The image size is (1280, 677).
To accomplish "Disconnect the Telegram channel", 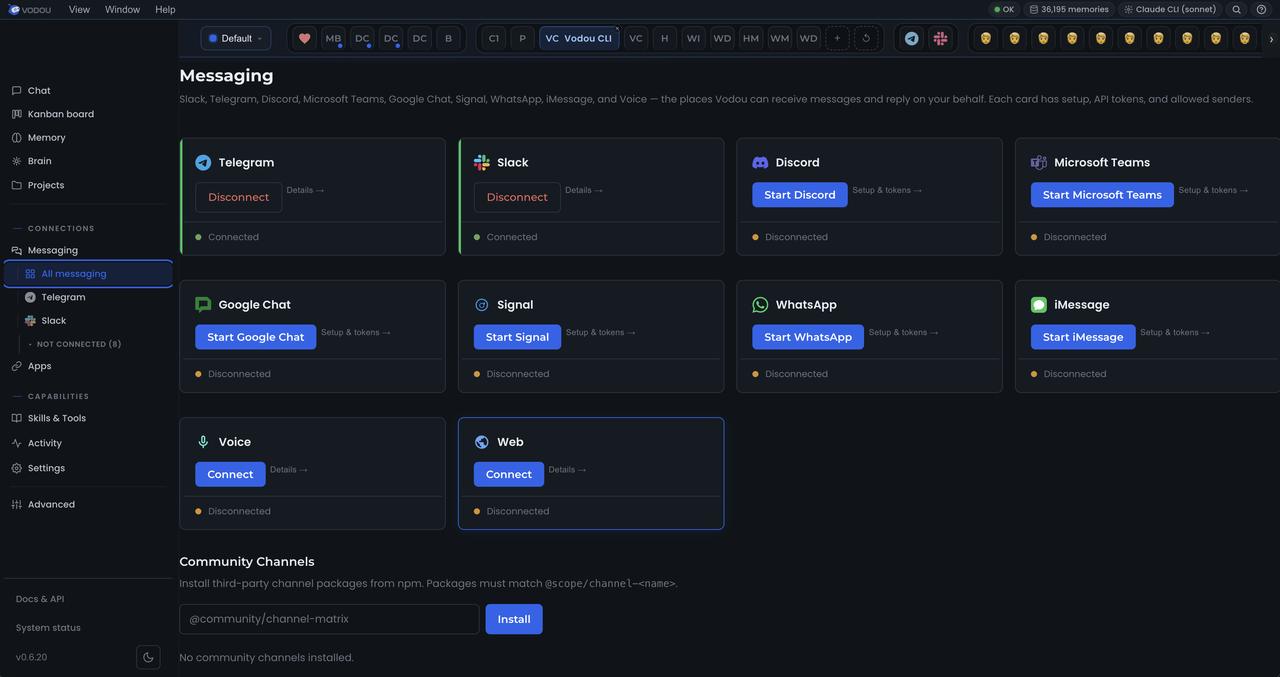I will tap(238, 197).
